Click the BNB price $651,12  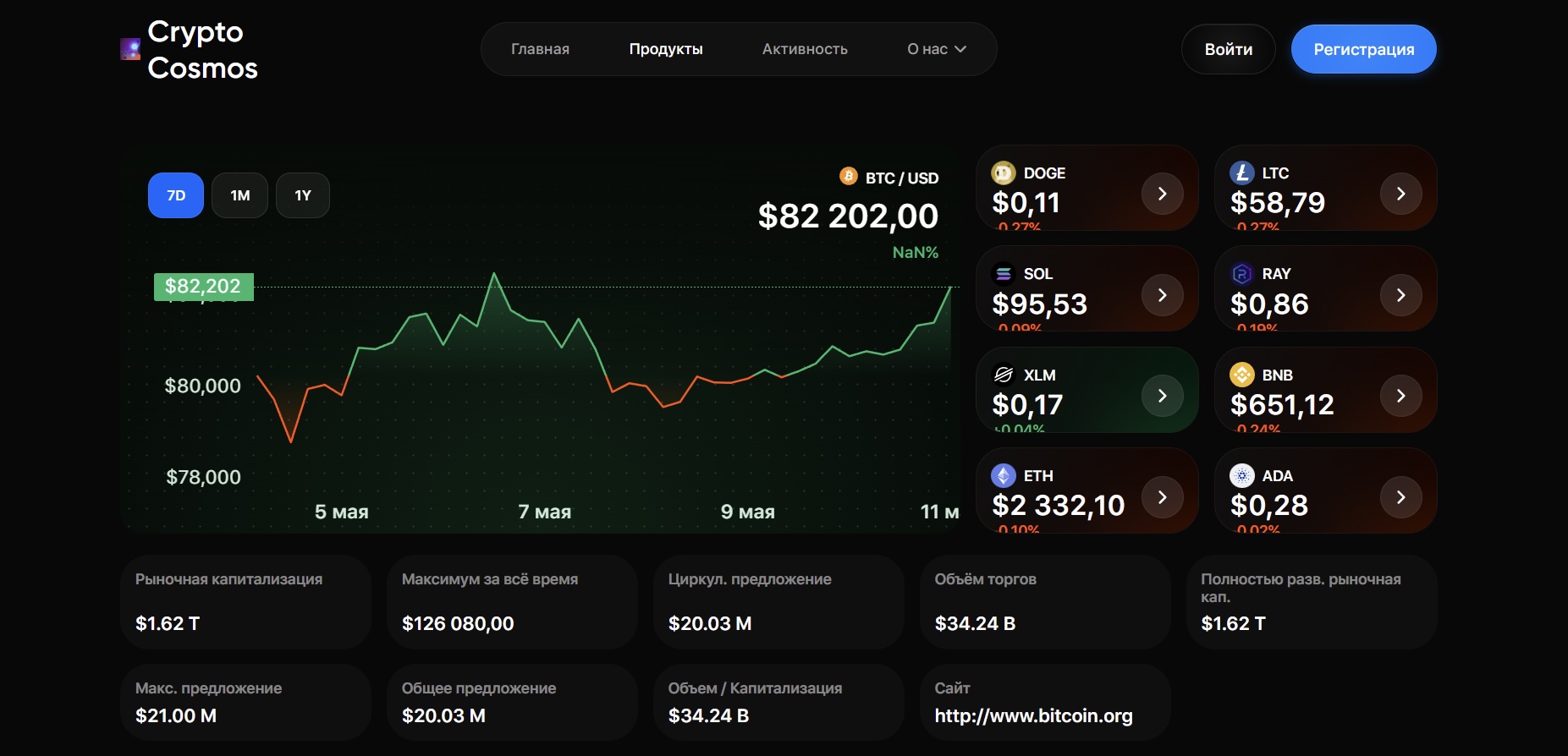[x=1282, y=405]
